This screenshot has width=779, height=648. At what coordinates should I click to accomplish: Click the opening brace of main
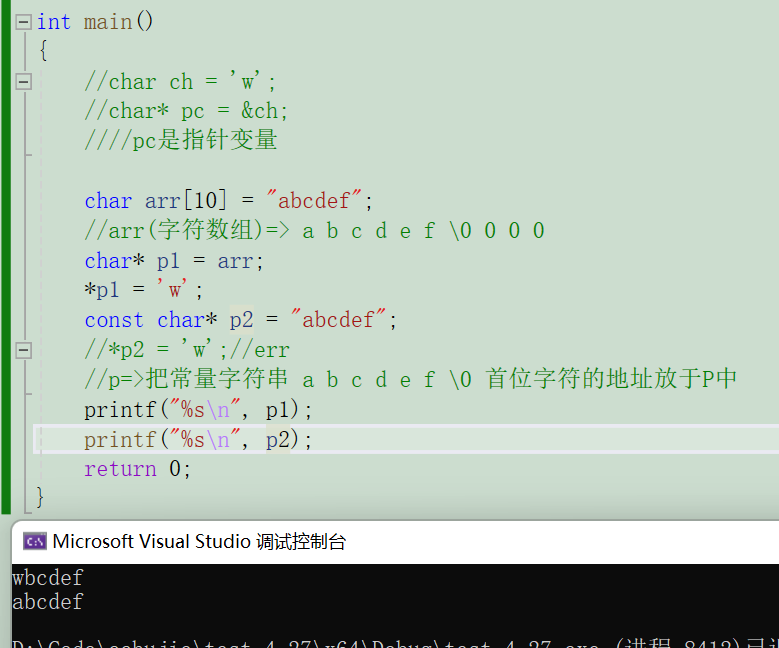[x=43, y=50]
